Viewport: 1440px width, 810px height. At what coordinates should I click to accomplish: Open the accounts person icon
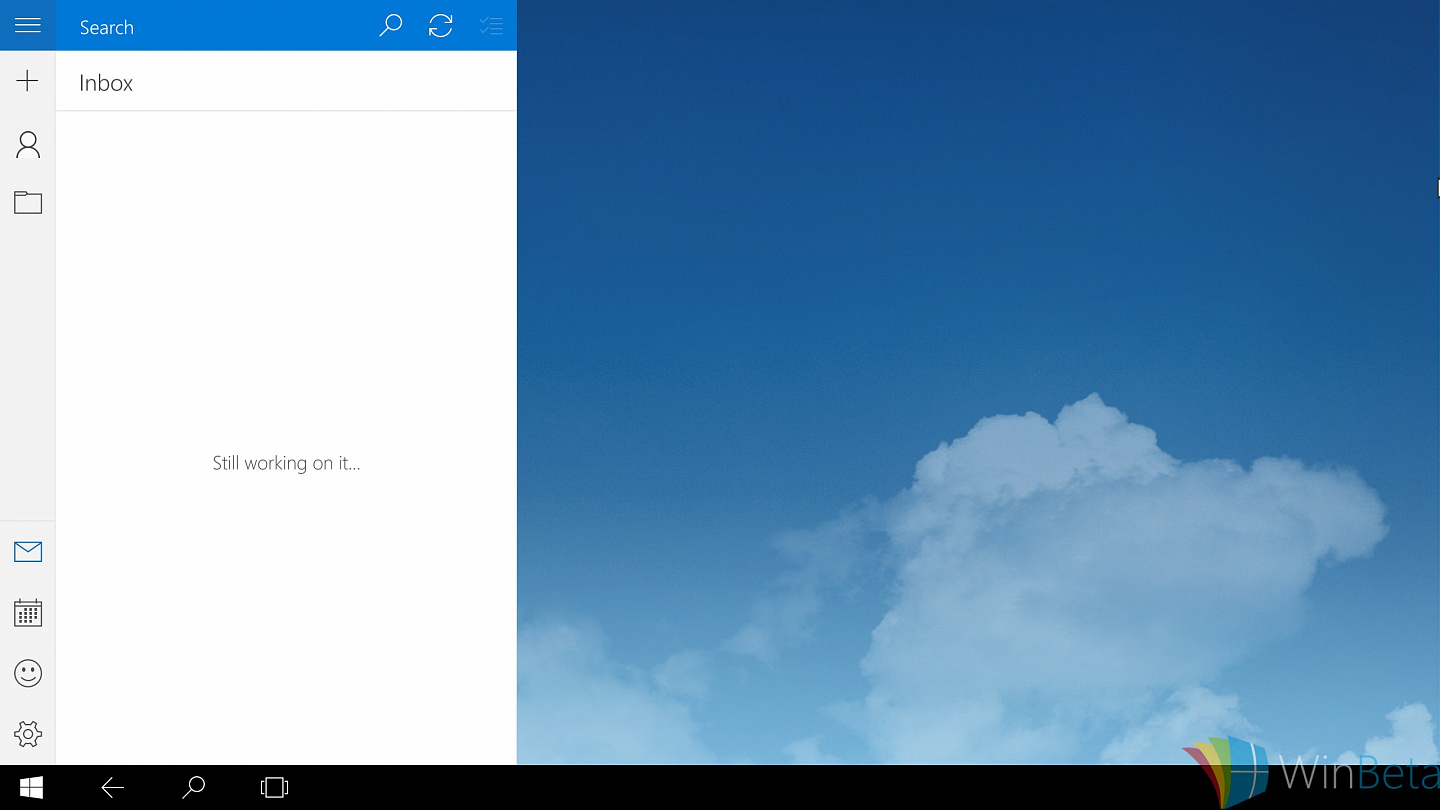pyautogui.click(x=28, y=145)
